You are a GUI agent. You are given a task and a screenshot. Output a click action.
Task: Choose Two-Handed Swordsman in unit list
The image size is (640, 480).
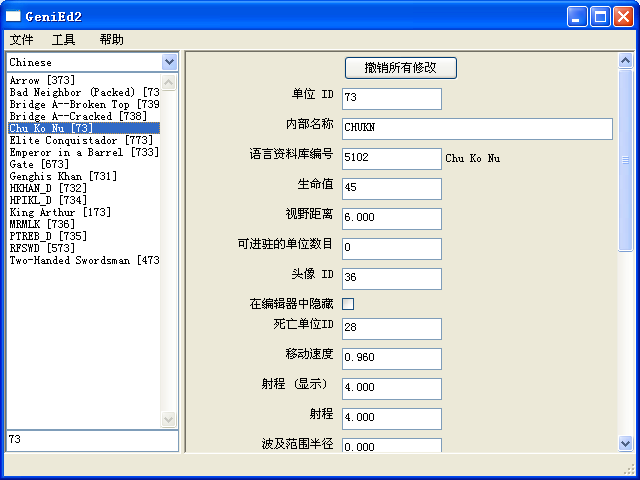[84, 260]
